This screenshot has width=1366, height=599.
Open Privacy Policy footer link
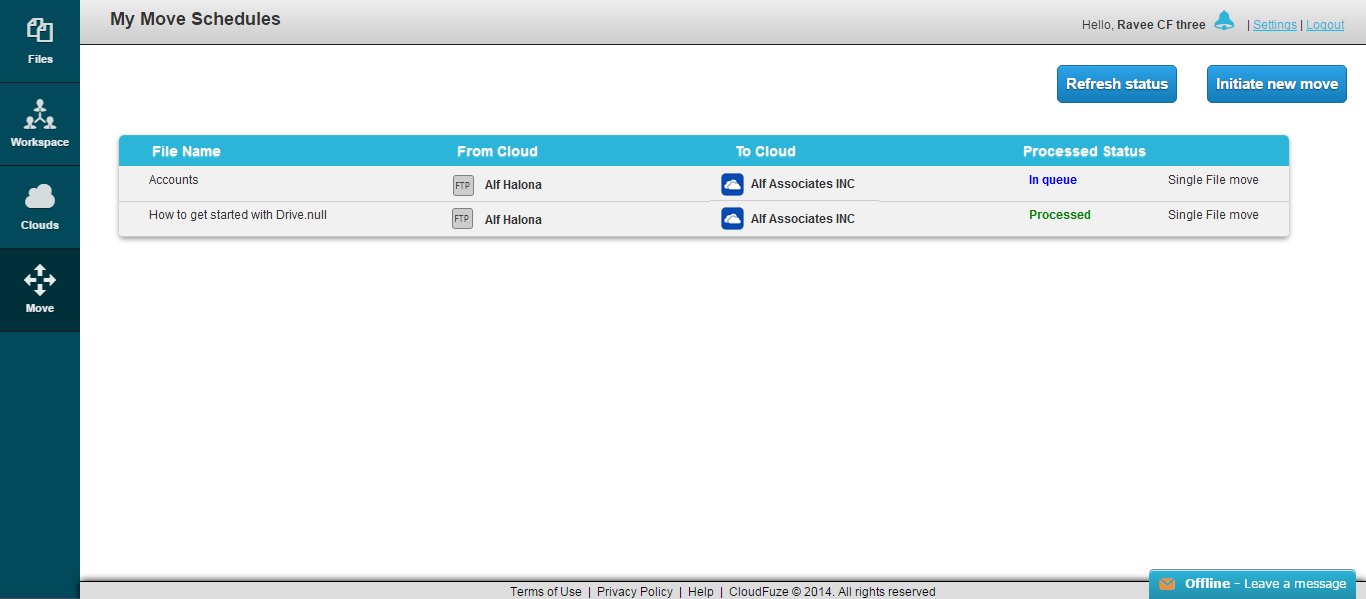click(635, 592)
